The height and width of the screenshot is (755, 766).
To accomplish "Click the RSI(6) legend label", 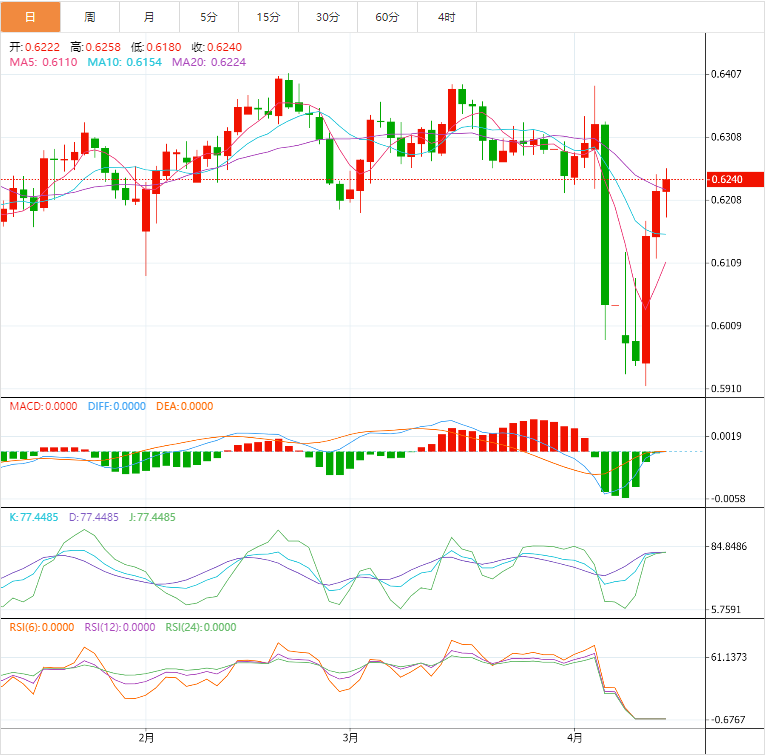I will tap(42, 627).
